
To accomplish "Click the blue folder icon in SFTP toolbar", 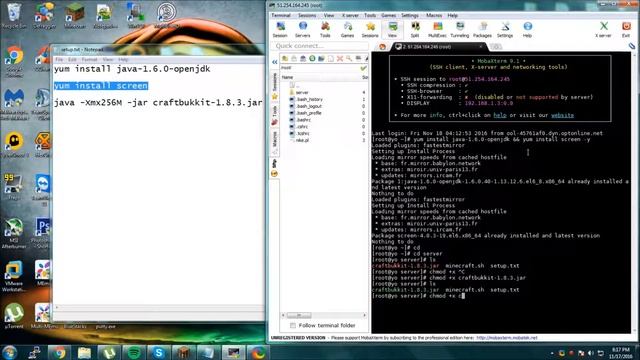I will coord(321,59).
